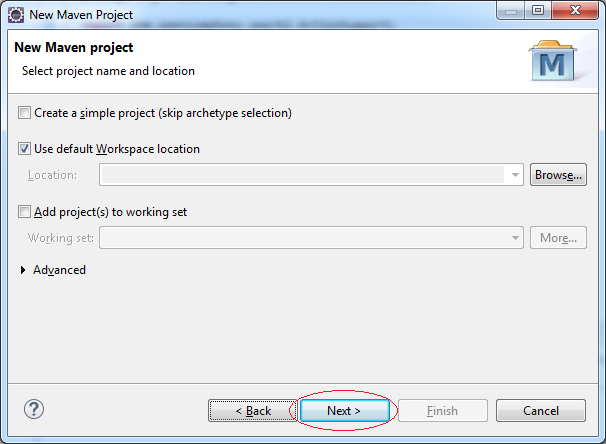Image resolution: width=606 pixels, height=444 pixels.
Task: Click the Eclipse icon in title bar
Action: point(16,15)
